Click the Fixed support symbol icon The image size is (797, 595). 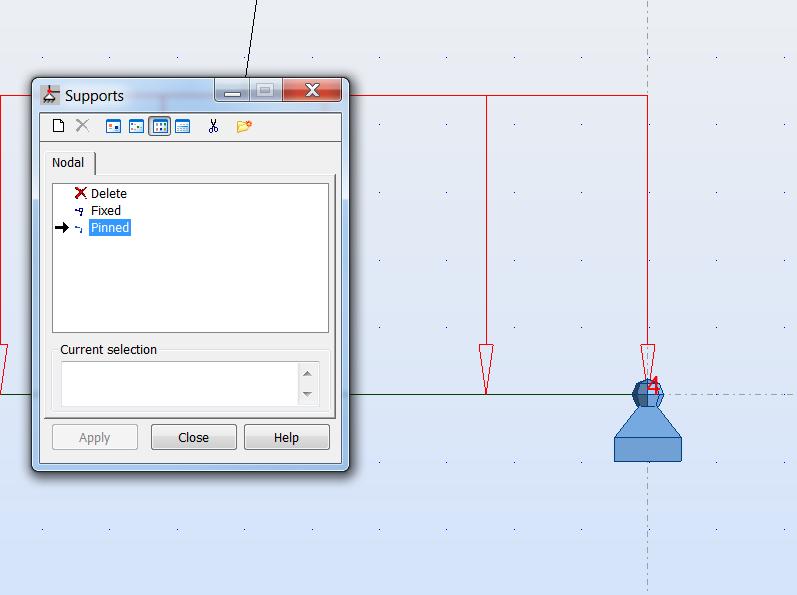point(79,211)
